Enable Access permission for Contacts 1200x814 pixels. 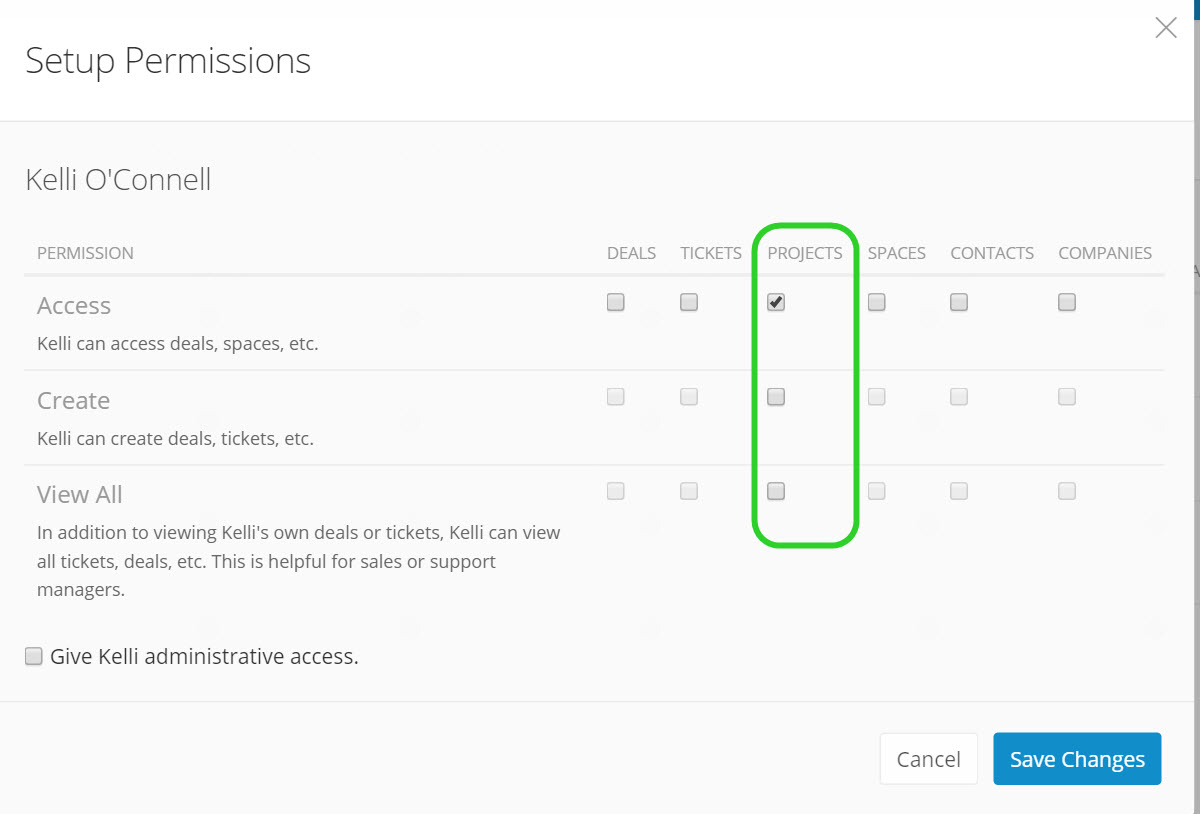[959, 302]
